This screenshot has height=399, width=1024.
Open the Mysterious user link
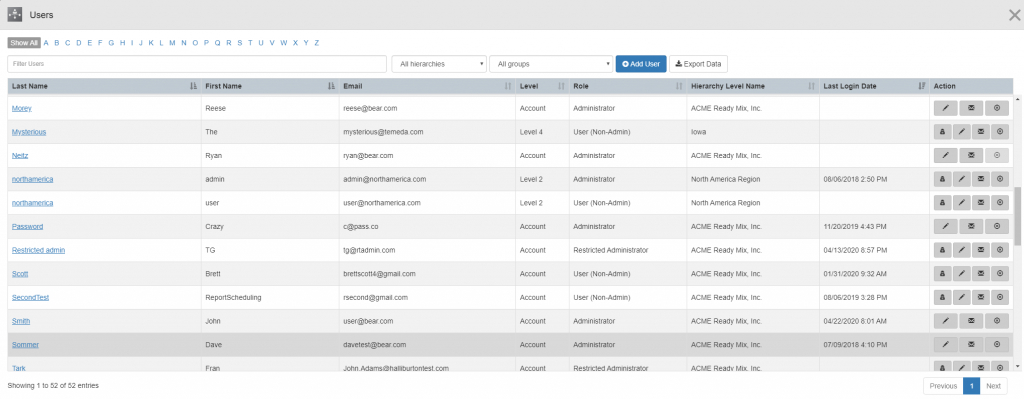pyautogui.click(x=29, y=132)
